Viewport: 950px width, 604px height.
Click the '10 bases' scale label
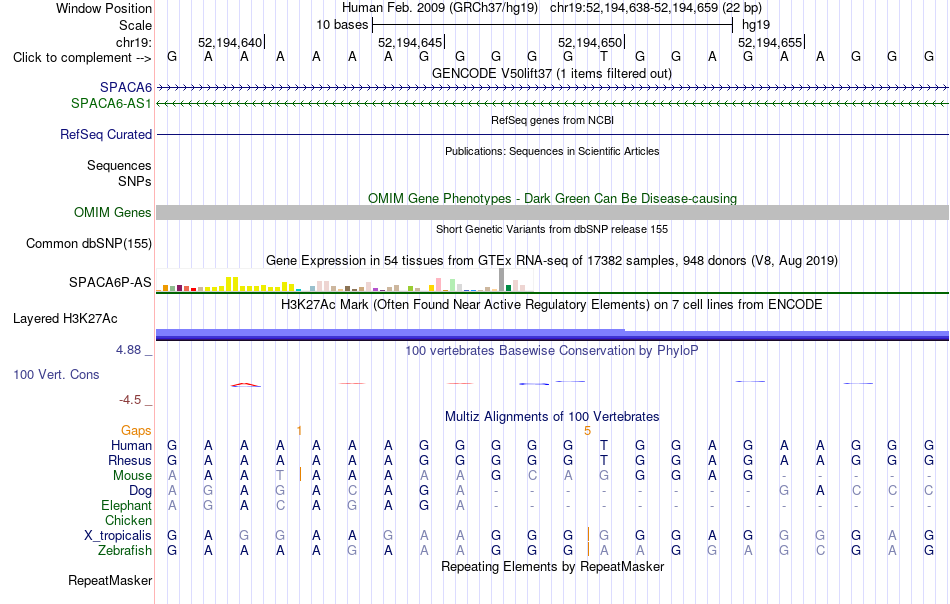click(342, 25)
